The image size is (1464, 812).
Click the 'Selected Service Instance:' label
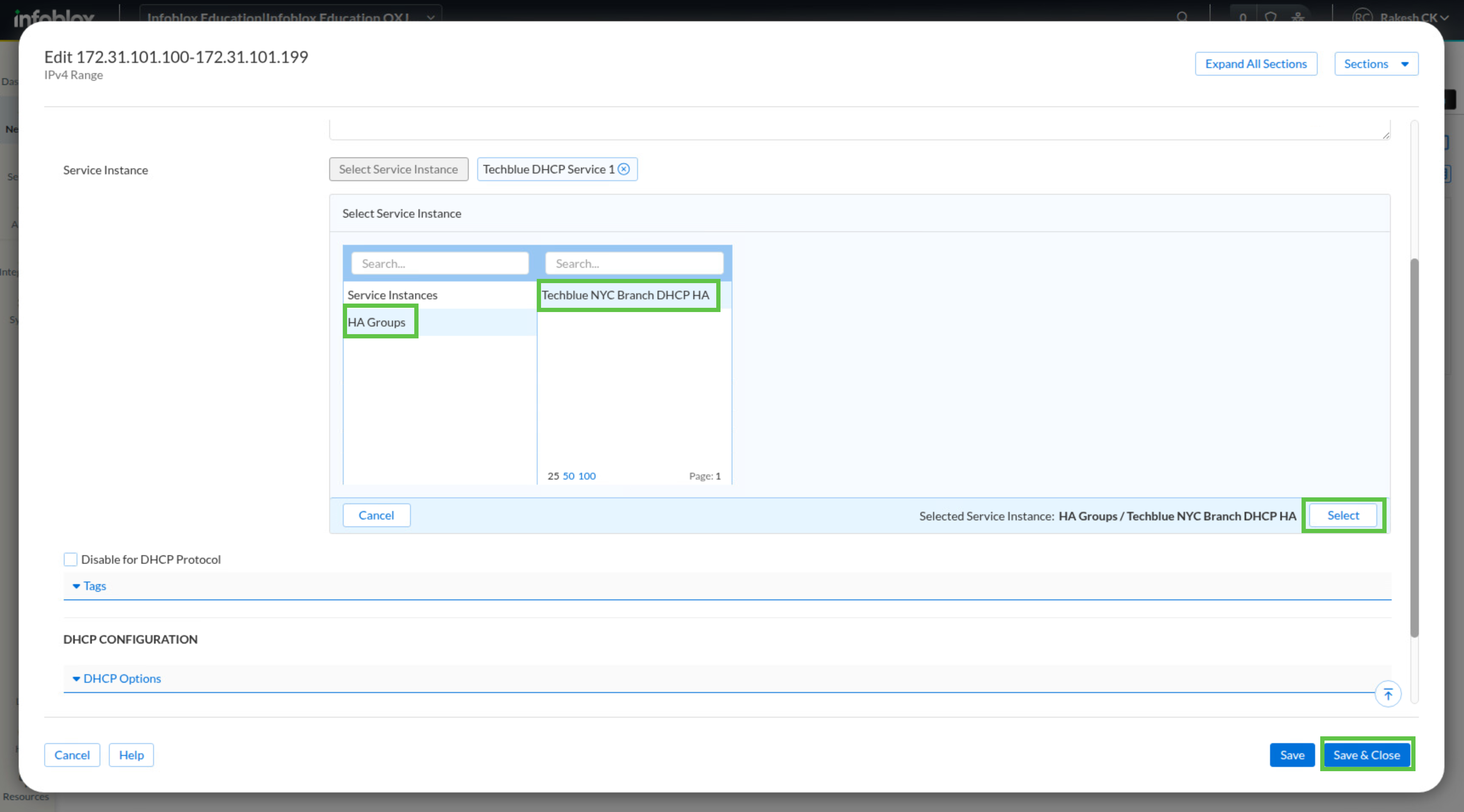pyautogui.click(x=987, y=516)
